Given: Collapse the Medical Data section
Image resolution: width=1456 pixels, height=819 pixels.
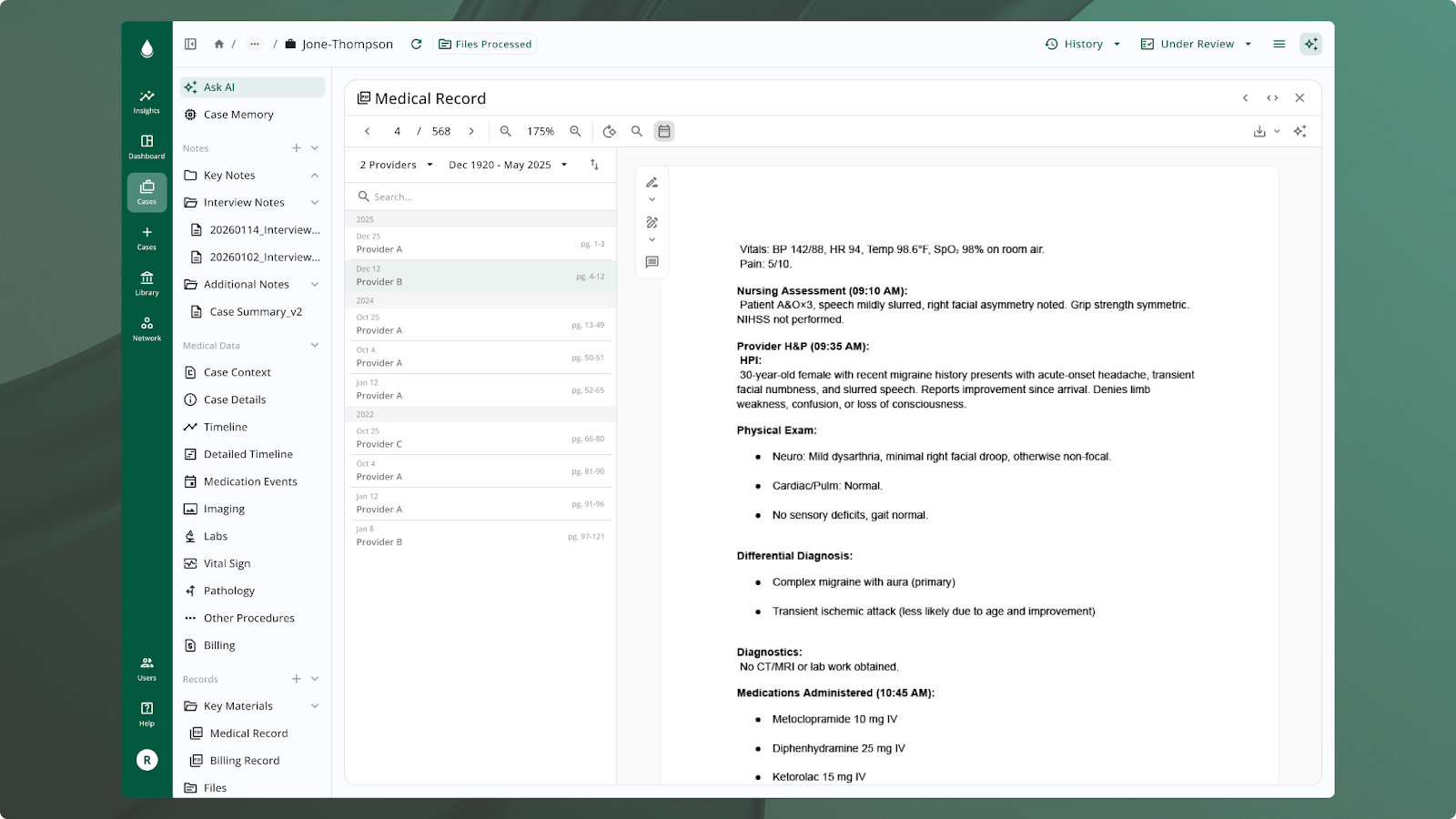Looking at the screenshot, I should [x=315, y=345].
